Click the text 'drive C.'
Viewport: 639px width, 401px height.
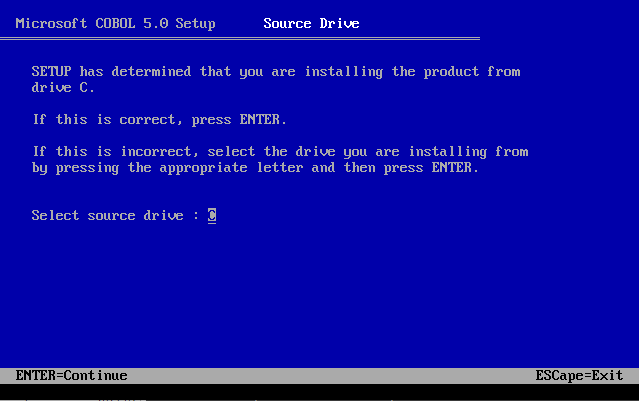[x=63, y=87]
